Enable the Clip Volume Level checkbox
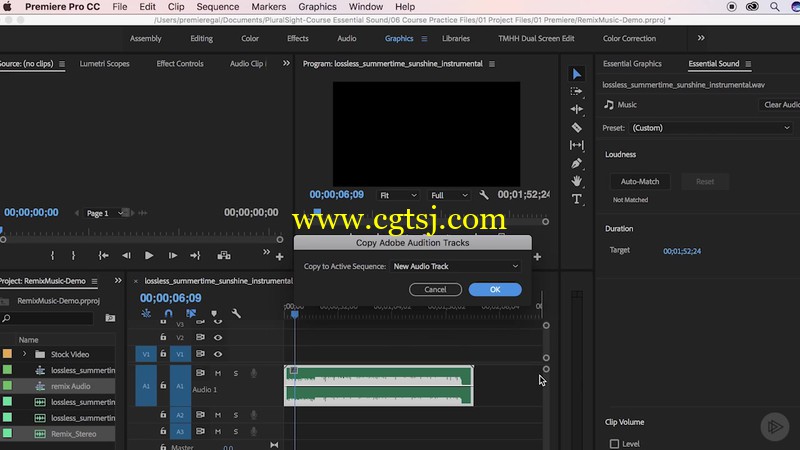Image resolution: width=800 pixels, height=450 pixels. coord(614,443)
